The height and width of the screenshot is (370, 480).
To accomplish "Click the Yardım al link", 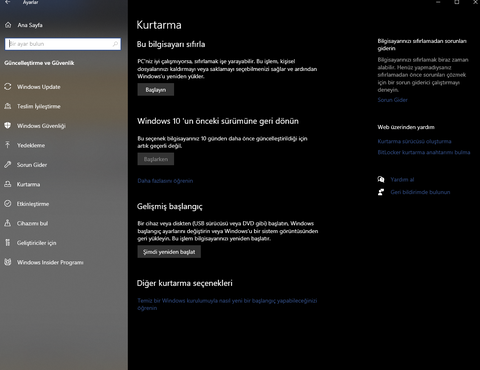I will coord(402,179).
